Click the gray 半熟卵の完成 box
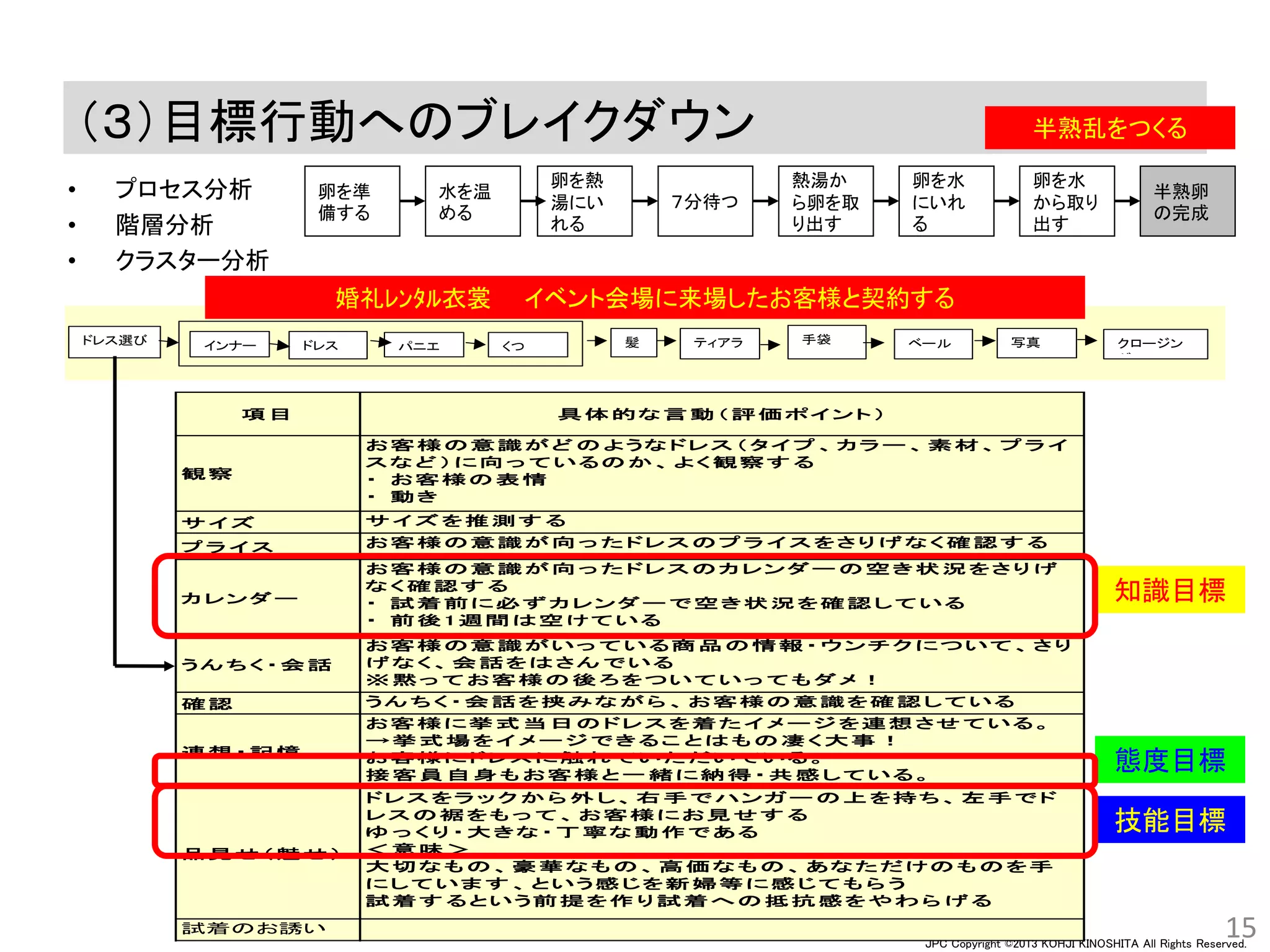Screen dimensions: 1270x952 click(1187, 201)
